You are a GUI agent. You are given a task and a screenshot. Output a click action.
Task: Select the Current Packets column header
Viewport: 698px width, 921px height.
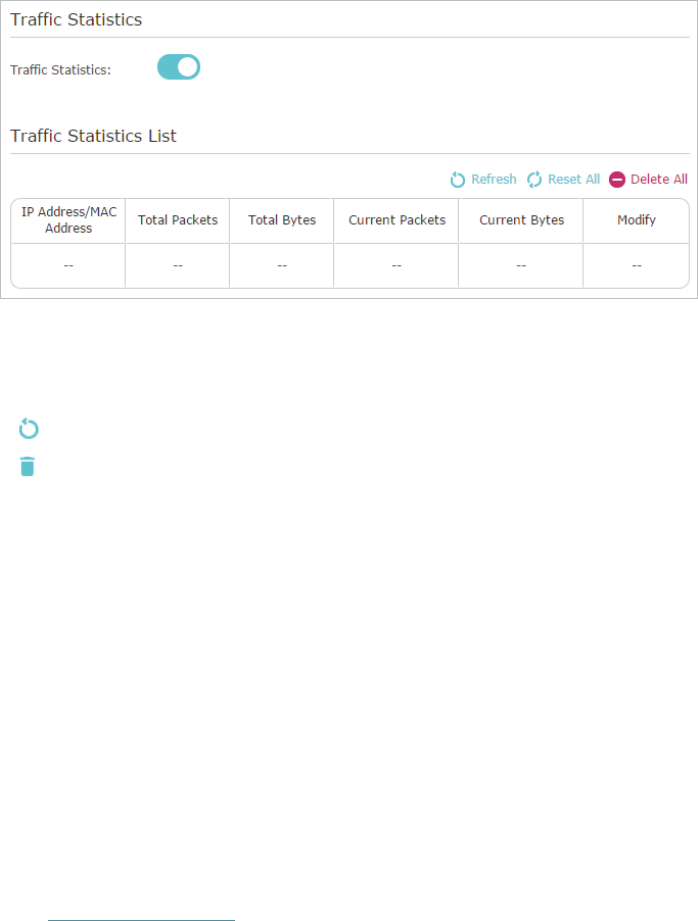click(x=397, y=220)
